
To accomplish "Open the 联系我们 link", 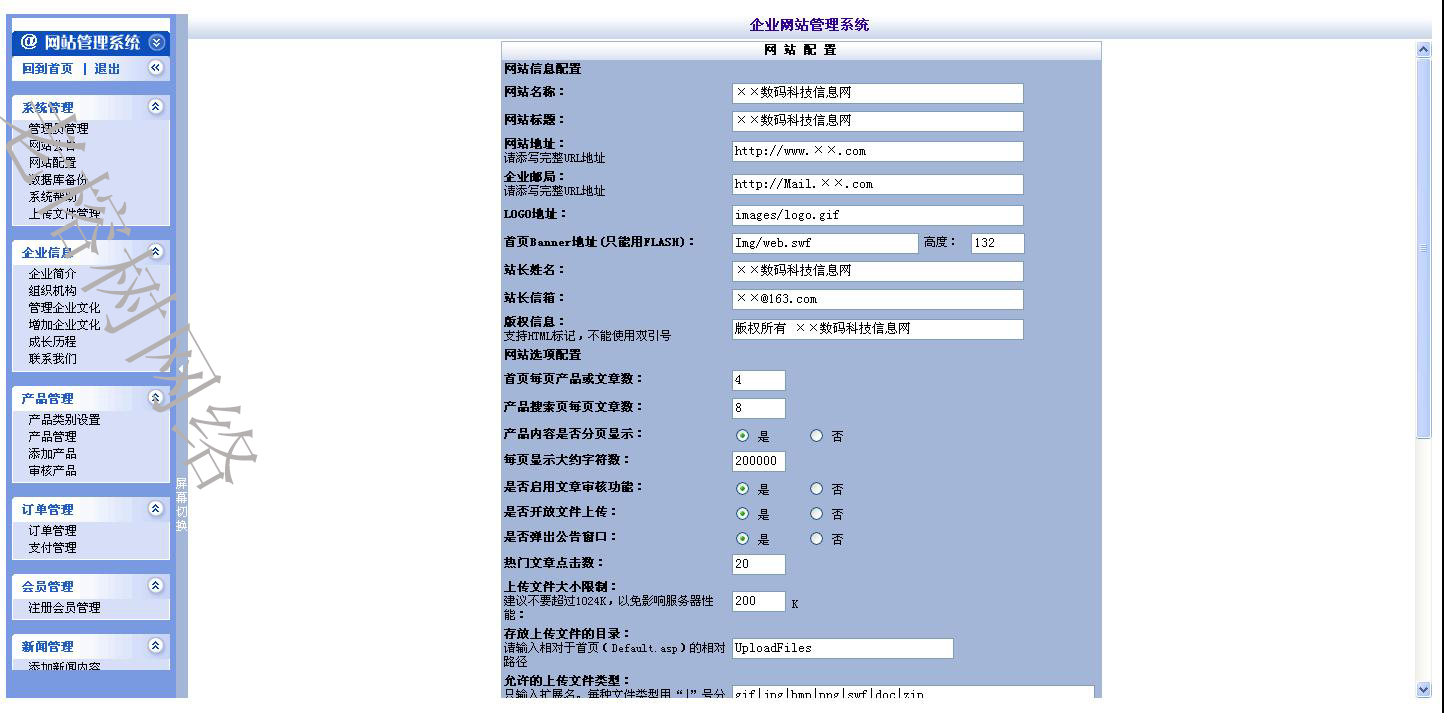I will click(52, 359).
